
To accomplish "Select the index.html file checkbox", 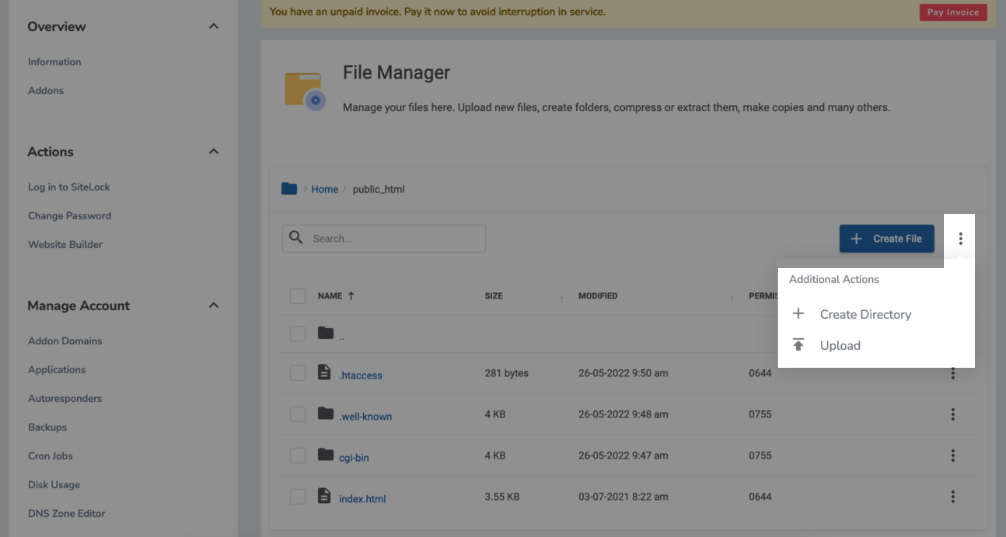I will pos(297,497).
